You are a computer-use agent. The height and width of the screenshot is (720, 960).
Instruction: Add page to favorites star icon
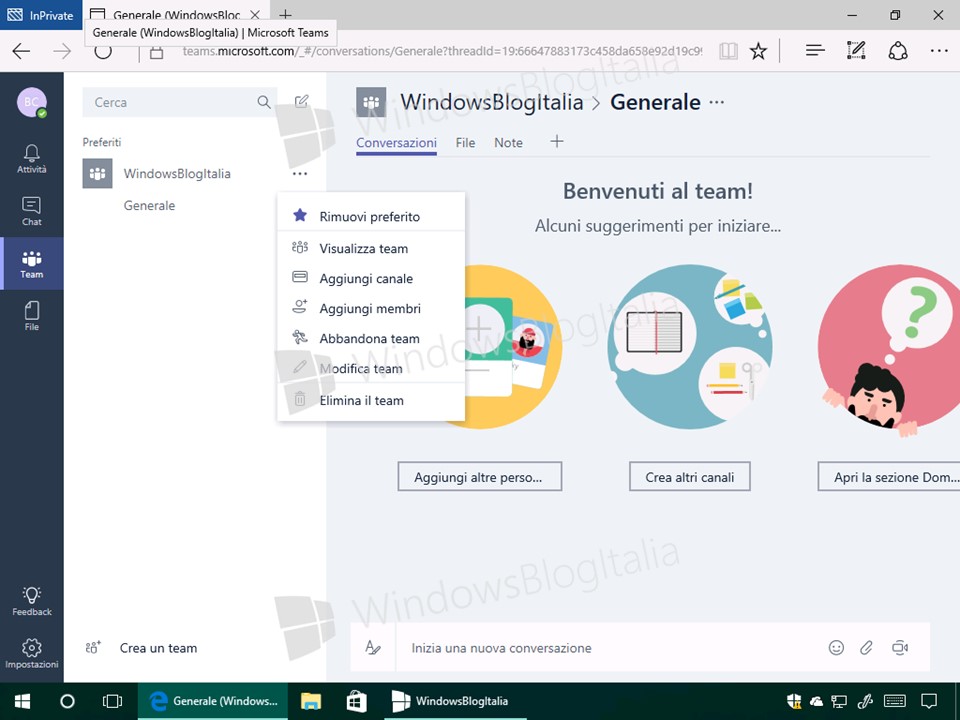coord(758,51)
